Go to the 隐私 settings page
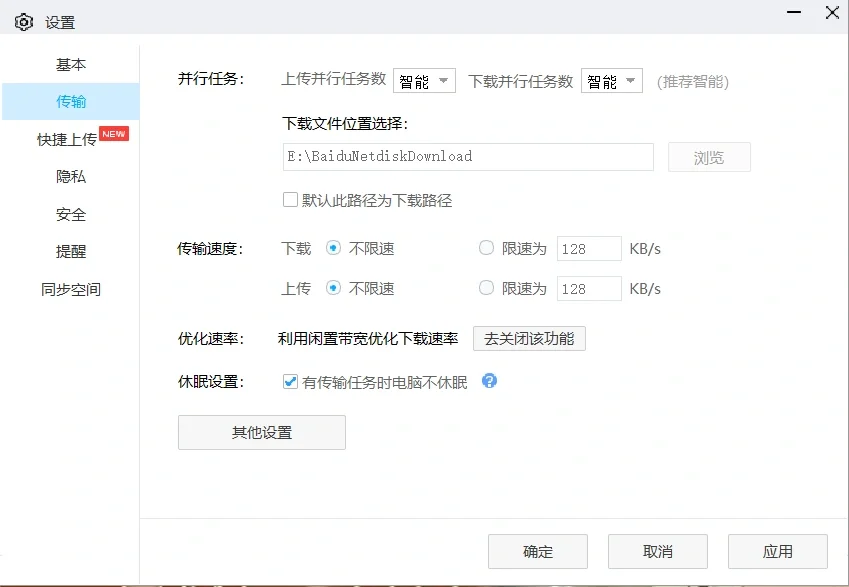 [71, 176]
